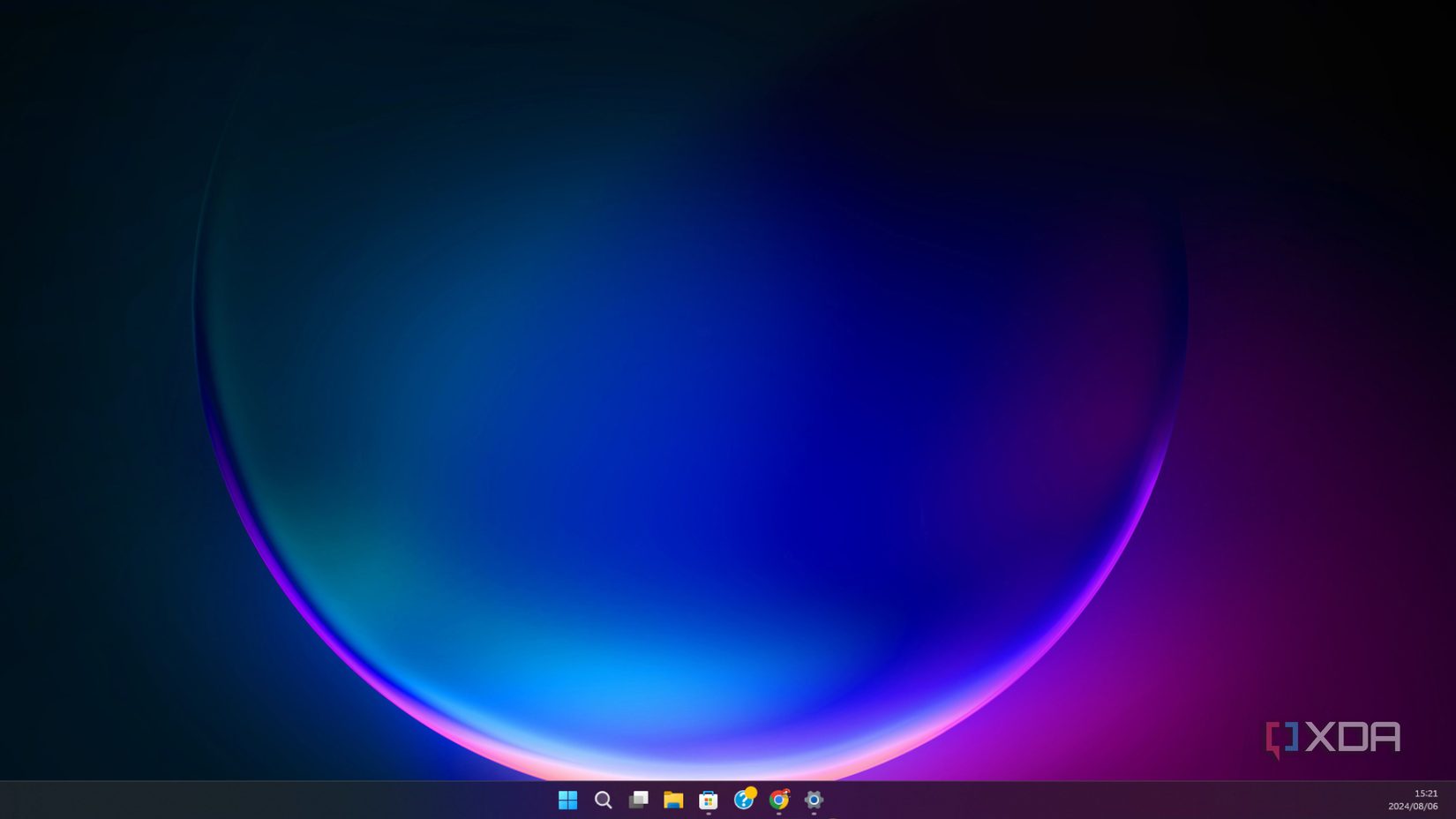Launch File Explorer from the taskbar

click(673, 800)
